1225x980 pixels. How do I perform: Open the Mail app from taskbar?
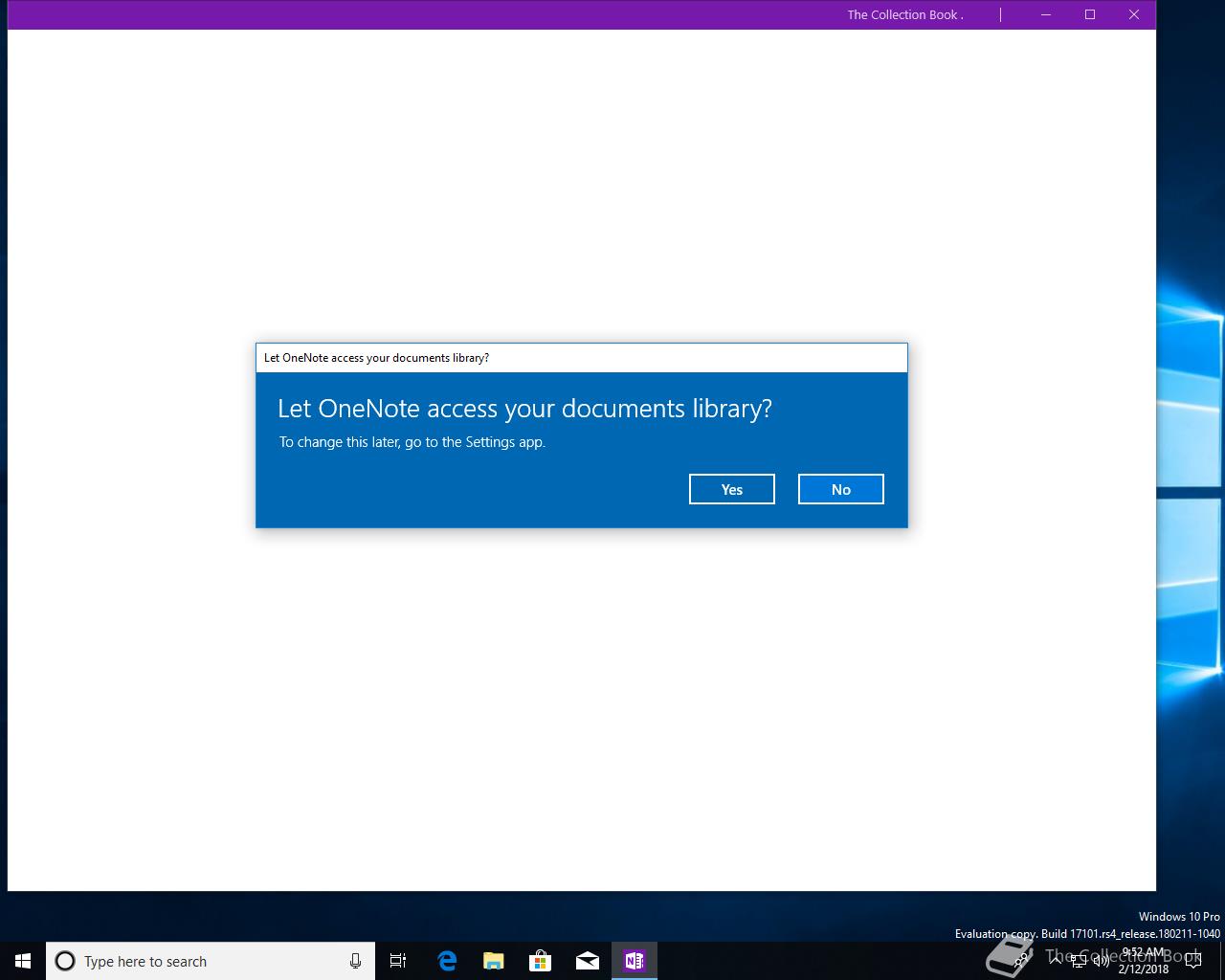tap(587, 961)
